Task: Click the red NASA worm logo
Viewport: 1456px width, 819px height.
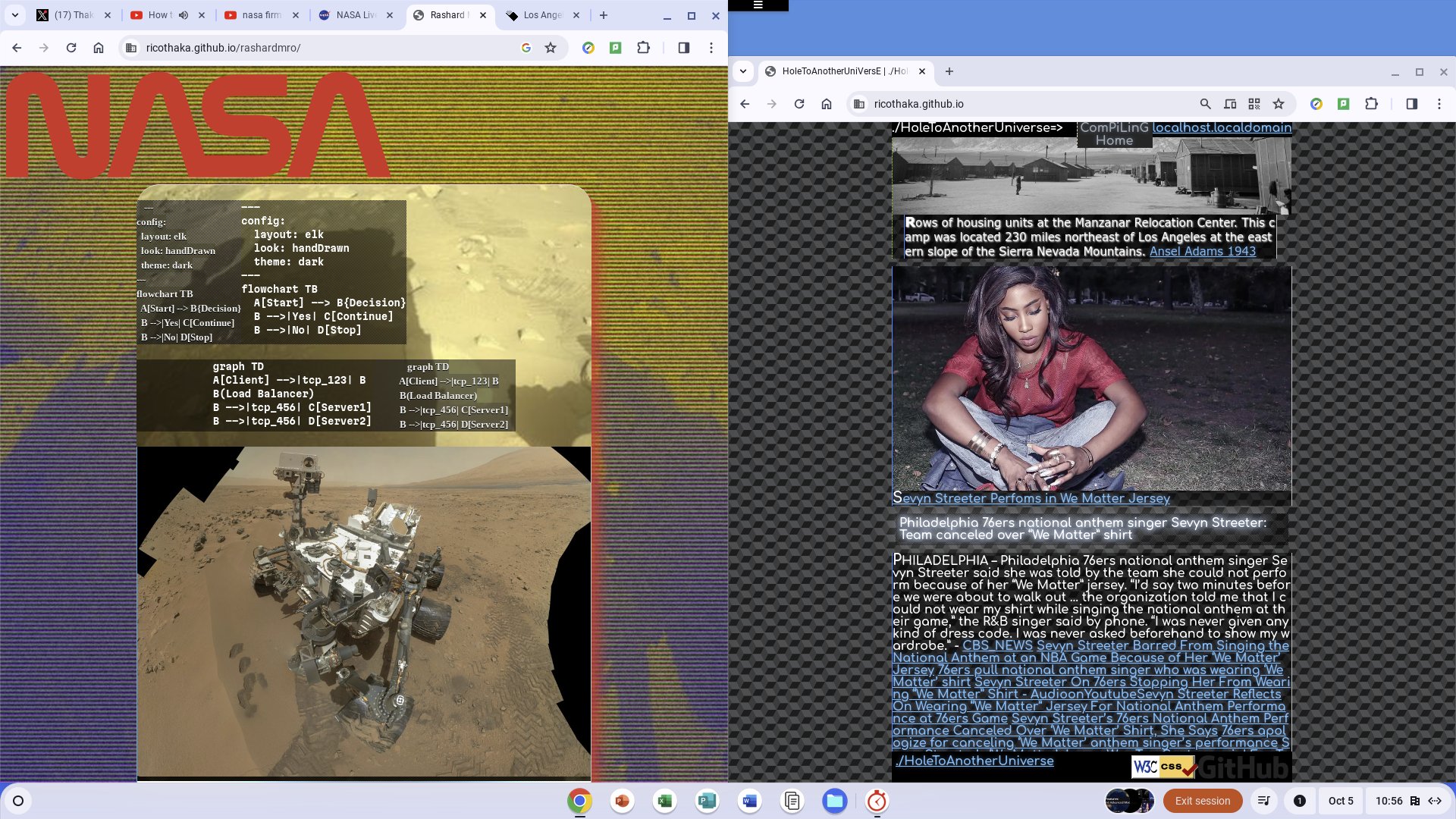Action: coord(199,125)
